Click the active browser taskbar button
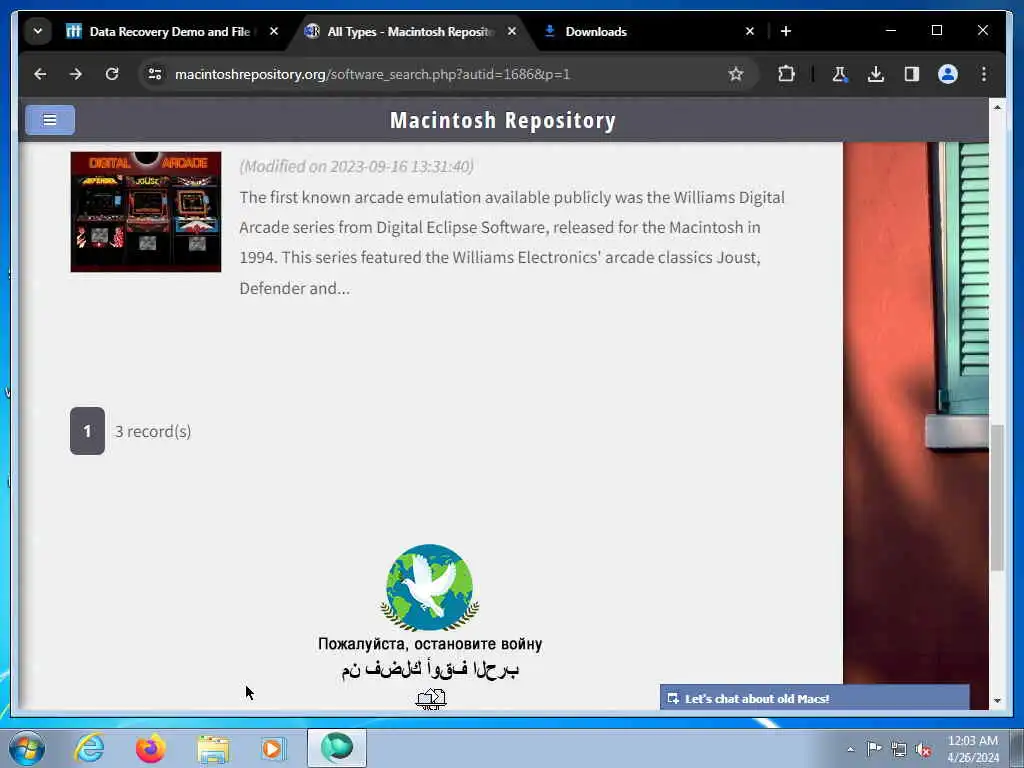The width and height of the screenshot is (1024, 768). [337, 748]
